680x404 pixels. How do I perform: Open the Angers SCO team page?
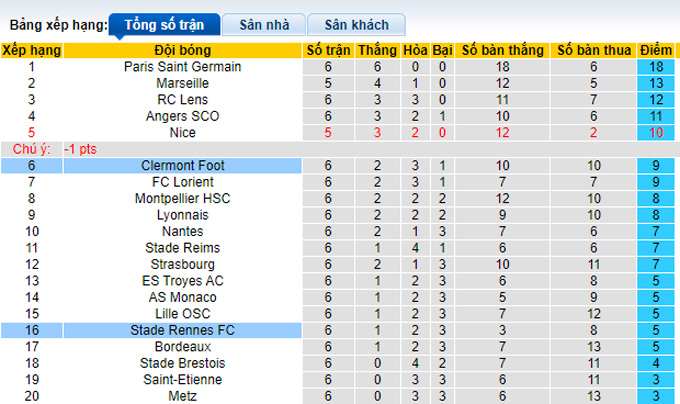point(182,116)
